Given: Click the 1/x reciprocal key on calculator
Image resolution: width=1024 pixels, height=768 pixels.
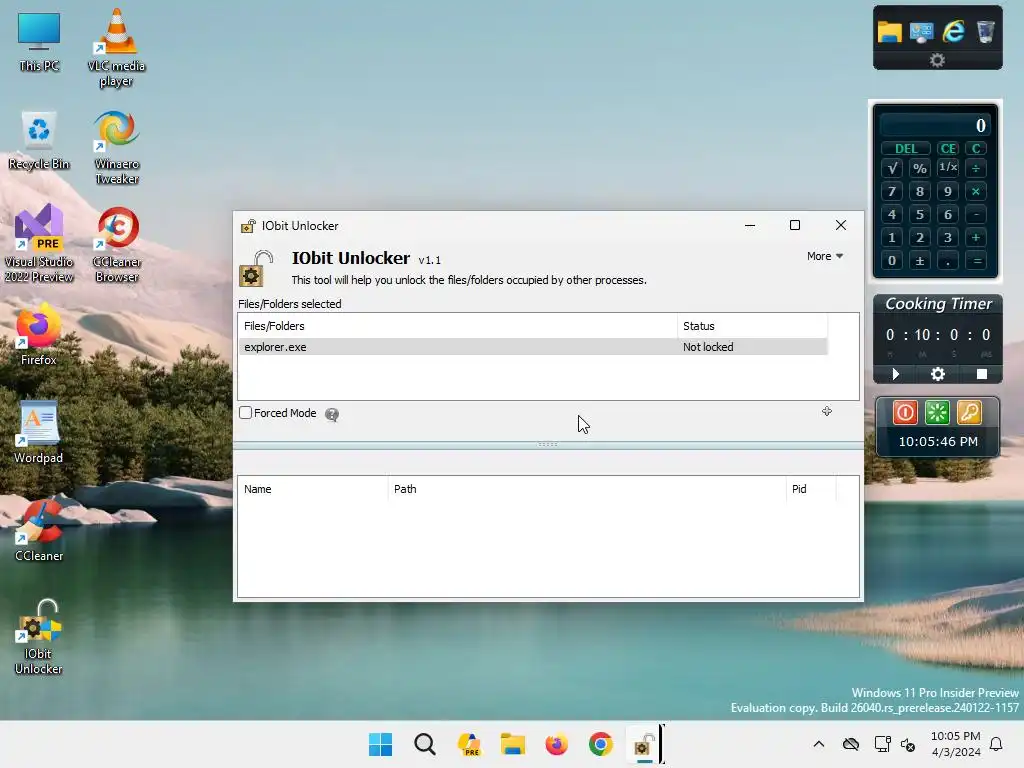Looking at the screenshot, I should [x=948, y=168].
